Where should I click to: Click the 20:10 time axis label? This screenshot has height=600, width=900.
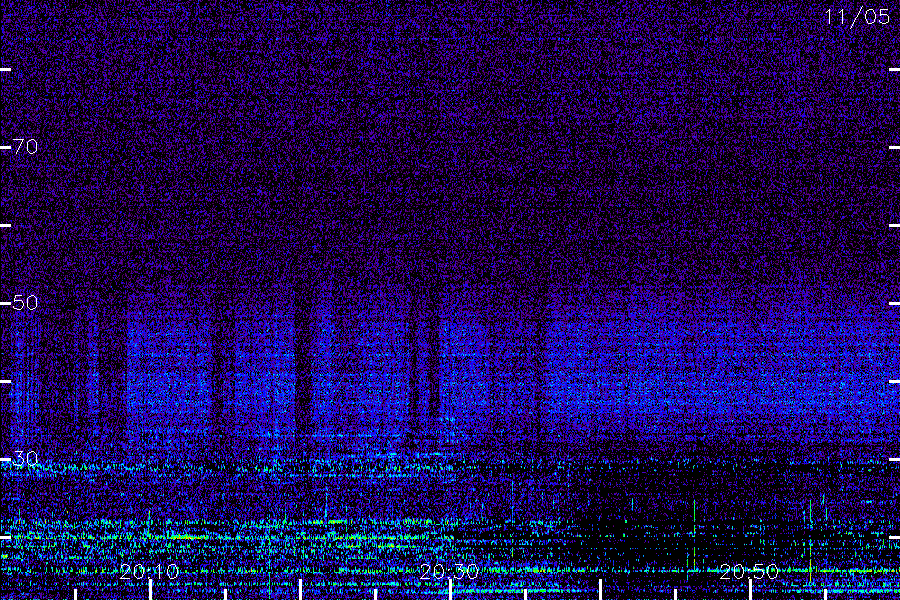pos(149,571)
